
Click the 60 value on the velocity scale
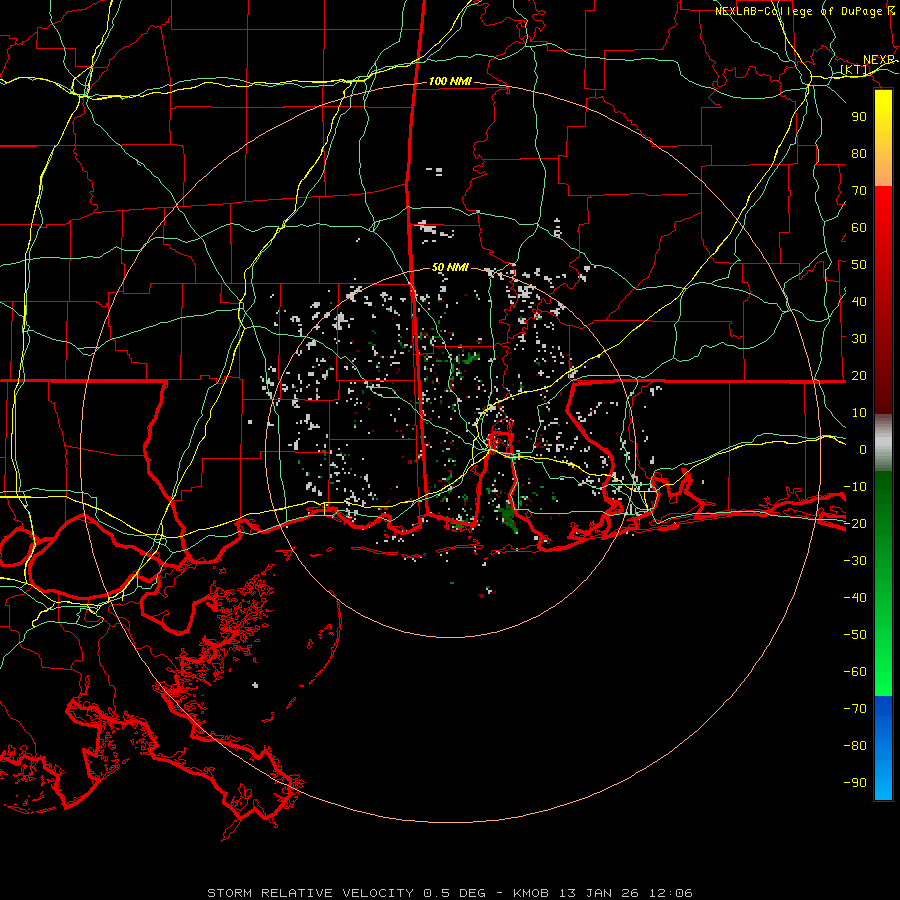[x=859, y=228]
